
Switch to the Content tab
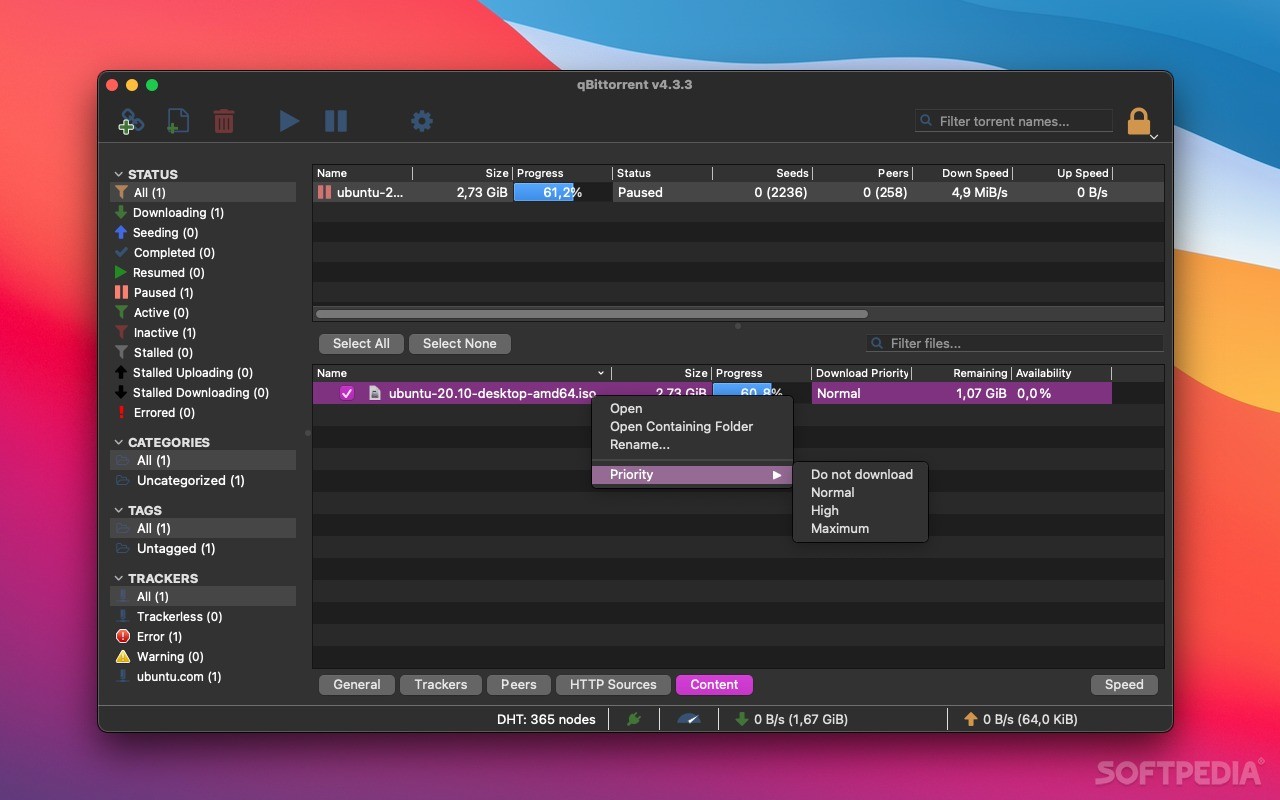tap(714, 685)
